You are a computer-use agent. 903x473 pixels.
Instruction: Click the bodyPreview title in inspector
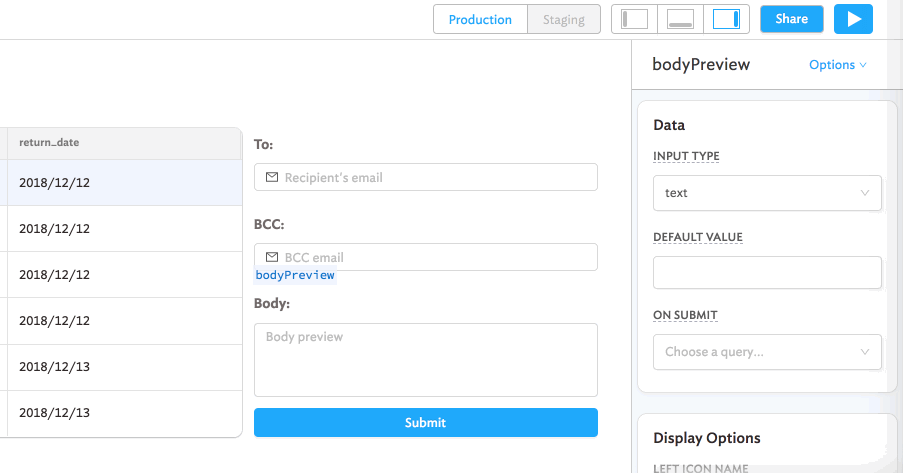click(701, 65)
